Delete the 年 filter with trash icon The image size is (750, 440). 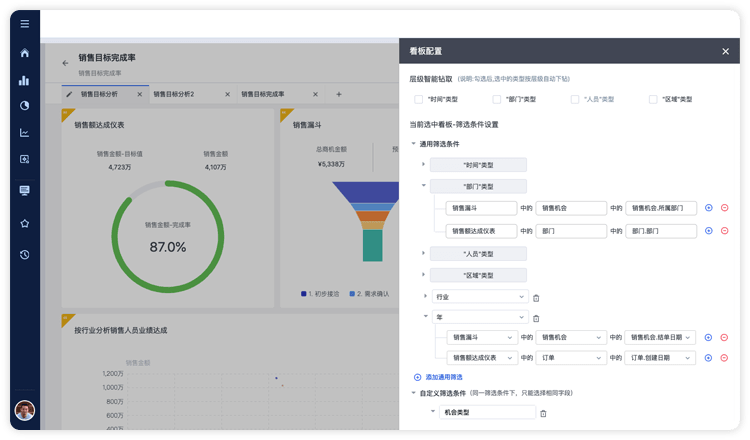pos(536,318)
